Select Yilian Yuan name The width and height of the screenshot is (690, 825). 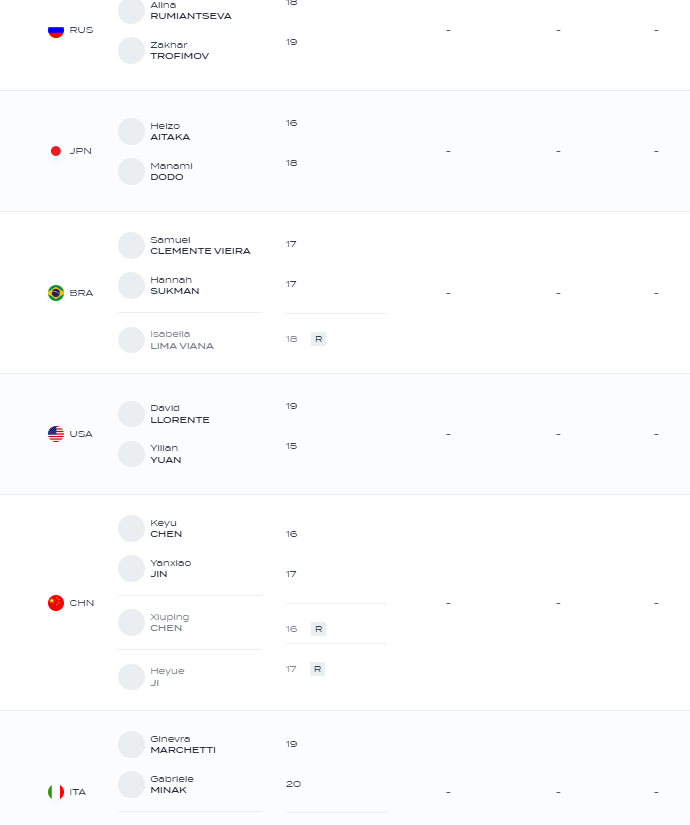pos(166,454)
